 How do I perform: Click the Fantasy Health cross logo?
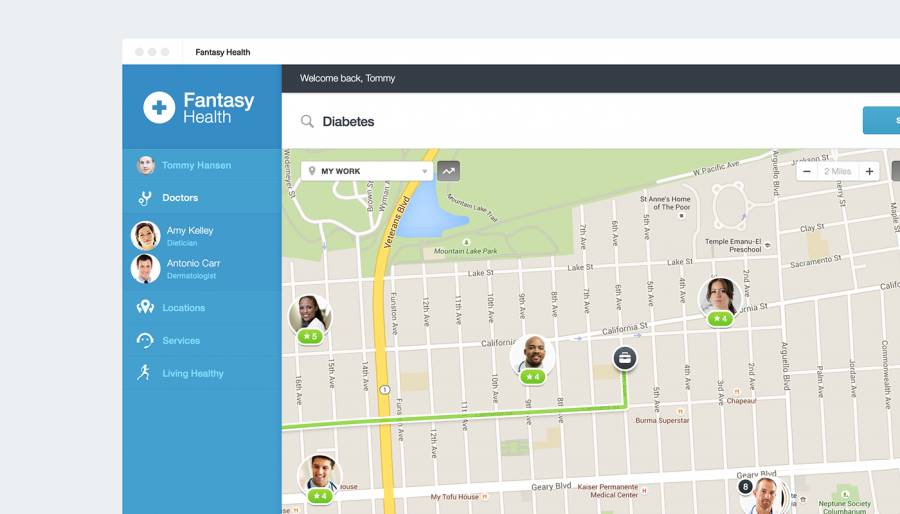159,107
